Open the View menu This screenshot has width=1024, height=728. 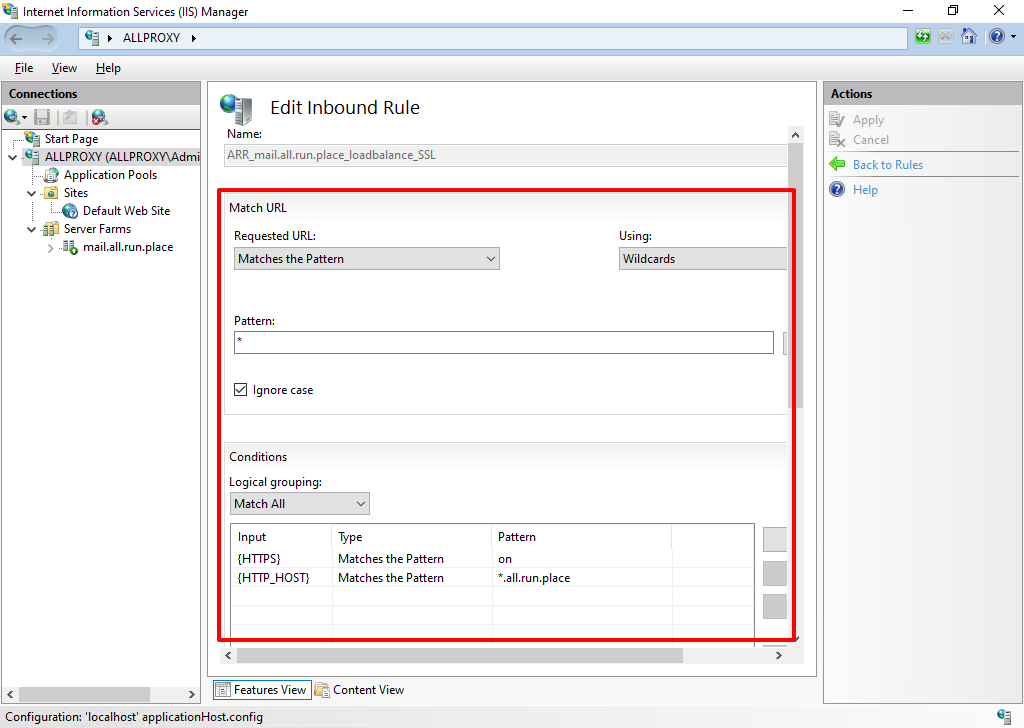coord(64,68)
